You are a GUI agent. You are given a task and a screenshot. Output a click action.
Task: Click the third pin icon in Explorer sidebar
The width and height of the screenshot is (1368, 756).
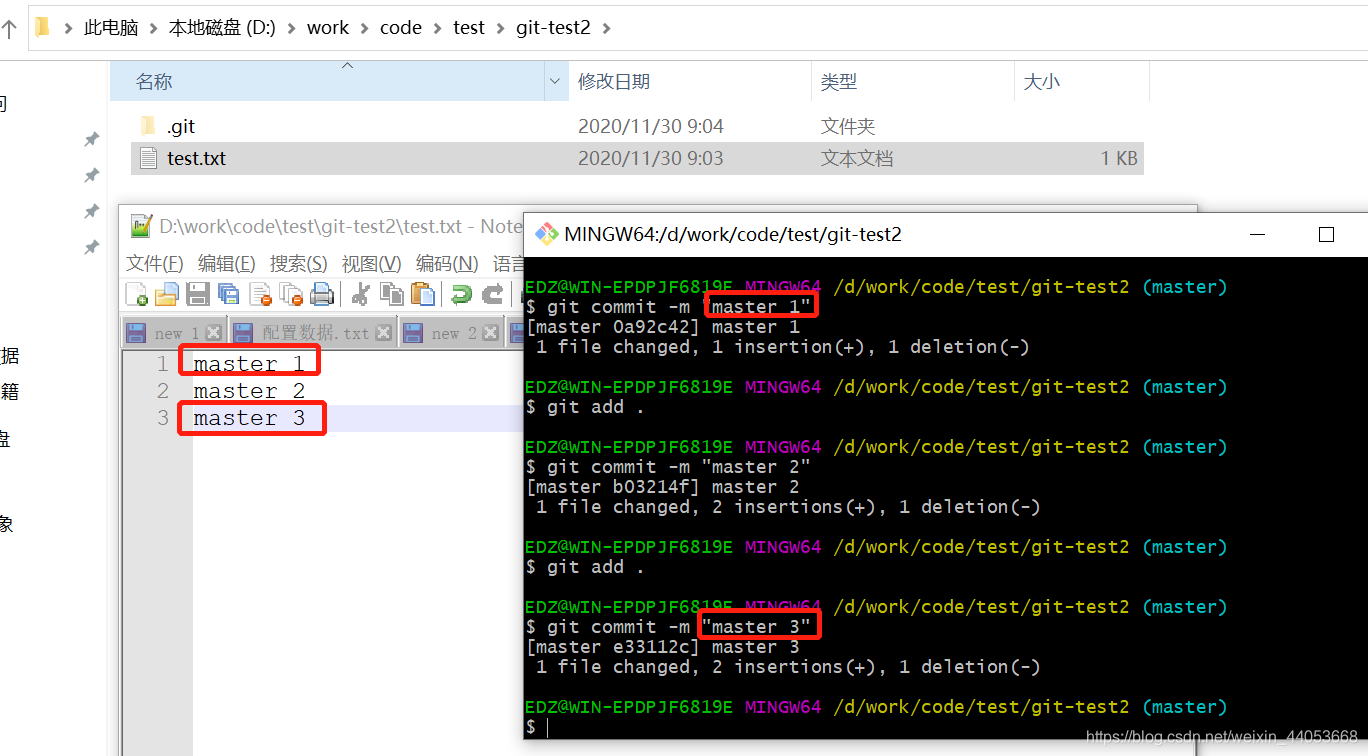pyautogui.click(x=91, y=211)
